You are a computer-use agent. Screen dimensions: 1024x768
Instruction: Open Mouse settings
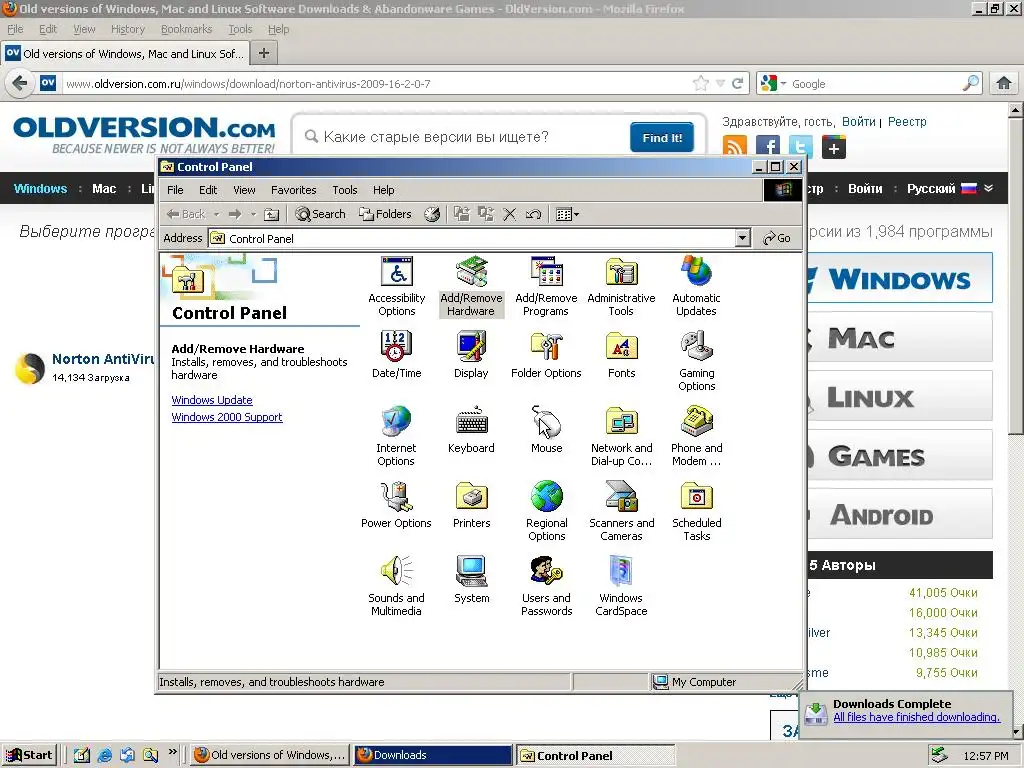(x=546, y=430)
